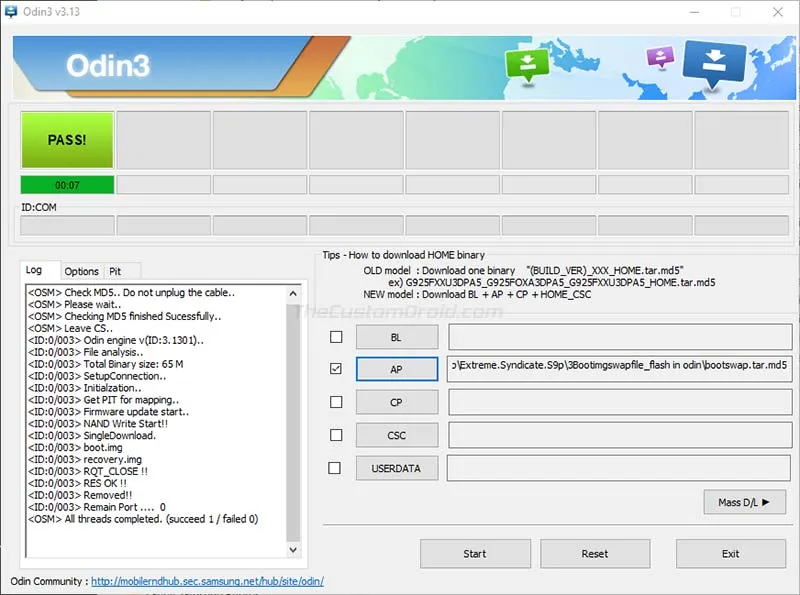Image resolution: width=800 pixels, height=595 pixels.
Task: Uncheck the AP file checkbox
Action: 336,369
